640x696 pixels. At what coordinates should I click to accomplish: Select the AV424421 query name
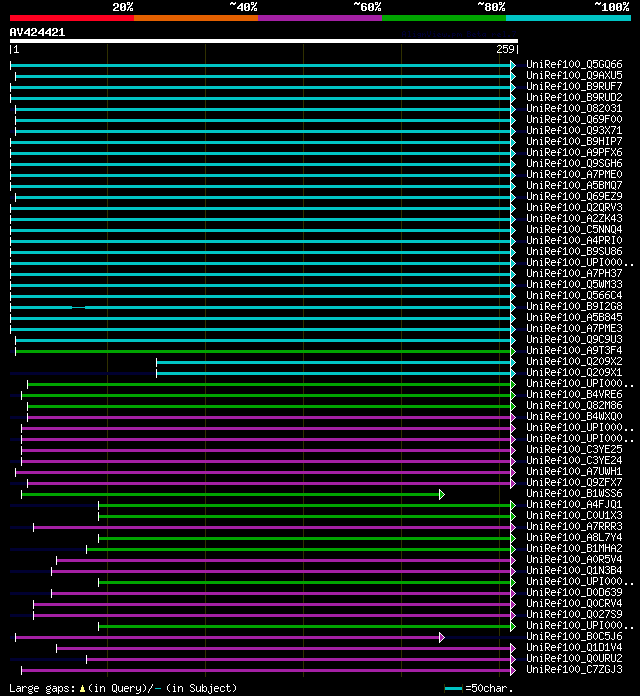tap(37, 32)
